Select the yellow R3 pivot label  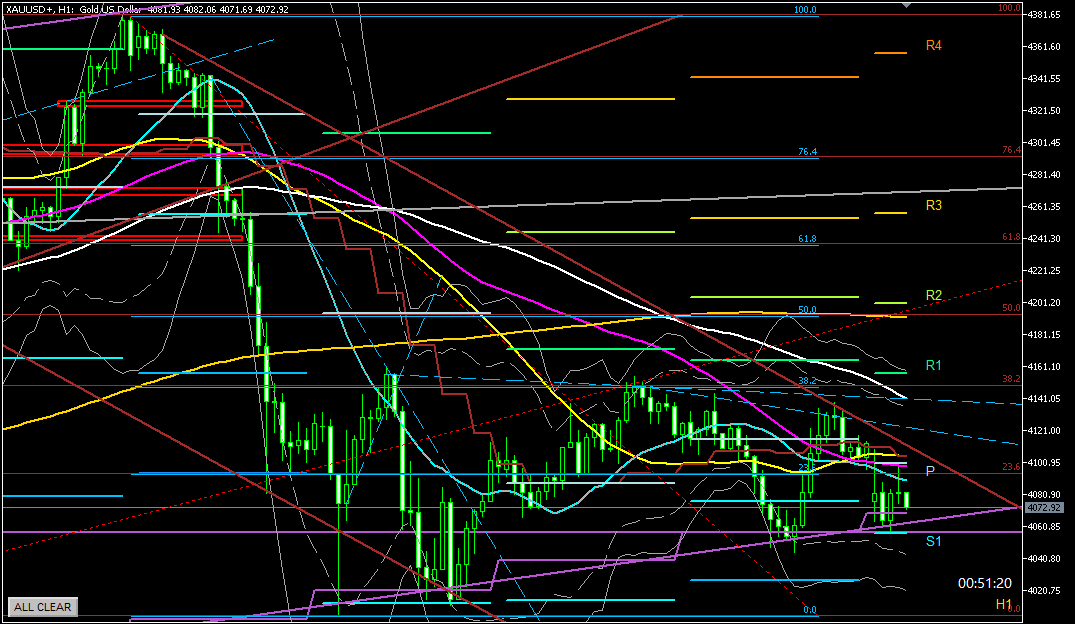[933, 205]
